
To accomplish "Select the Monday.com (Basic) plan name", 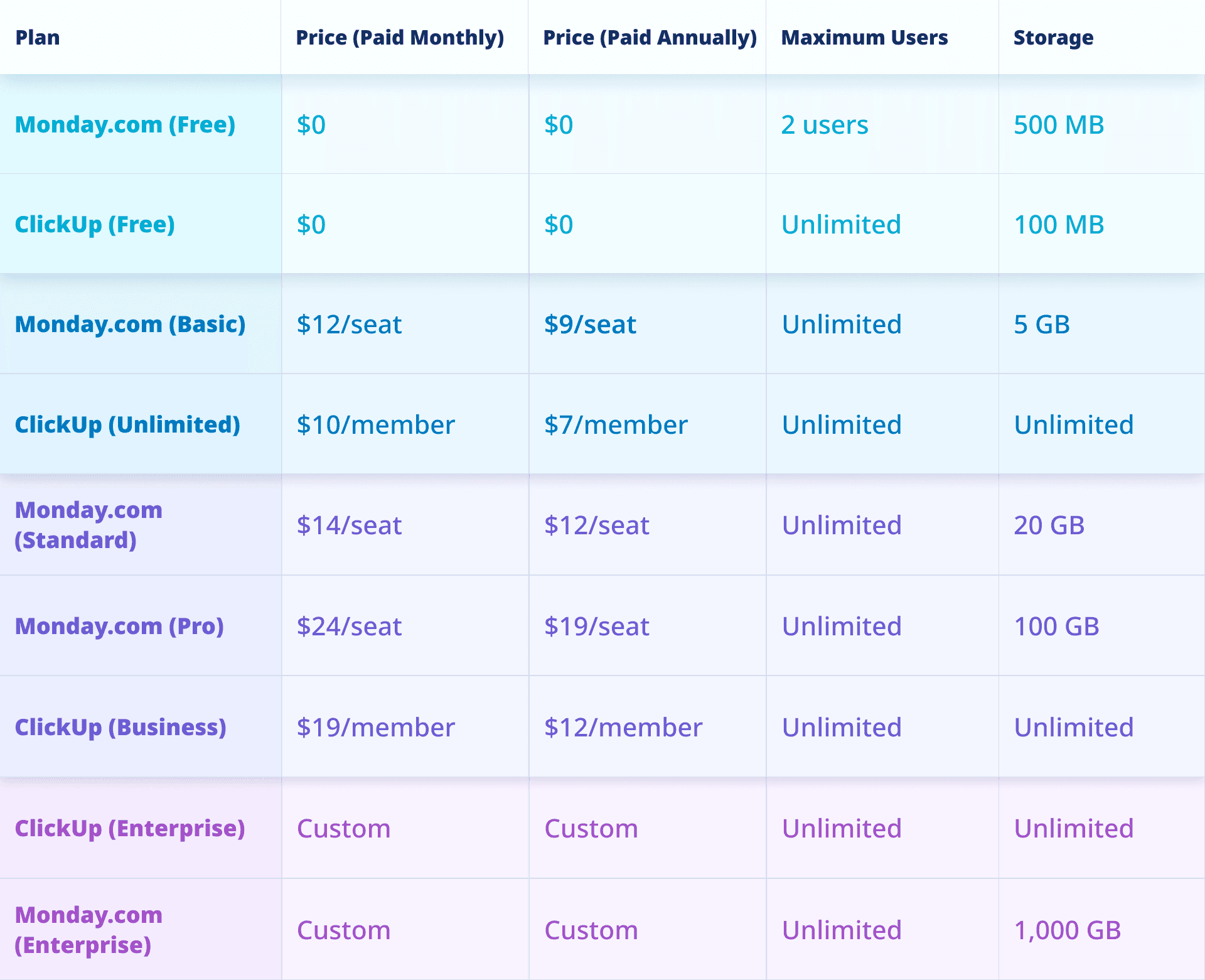I will point(130,325).
